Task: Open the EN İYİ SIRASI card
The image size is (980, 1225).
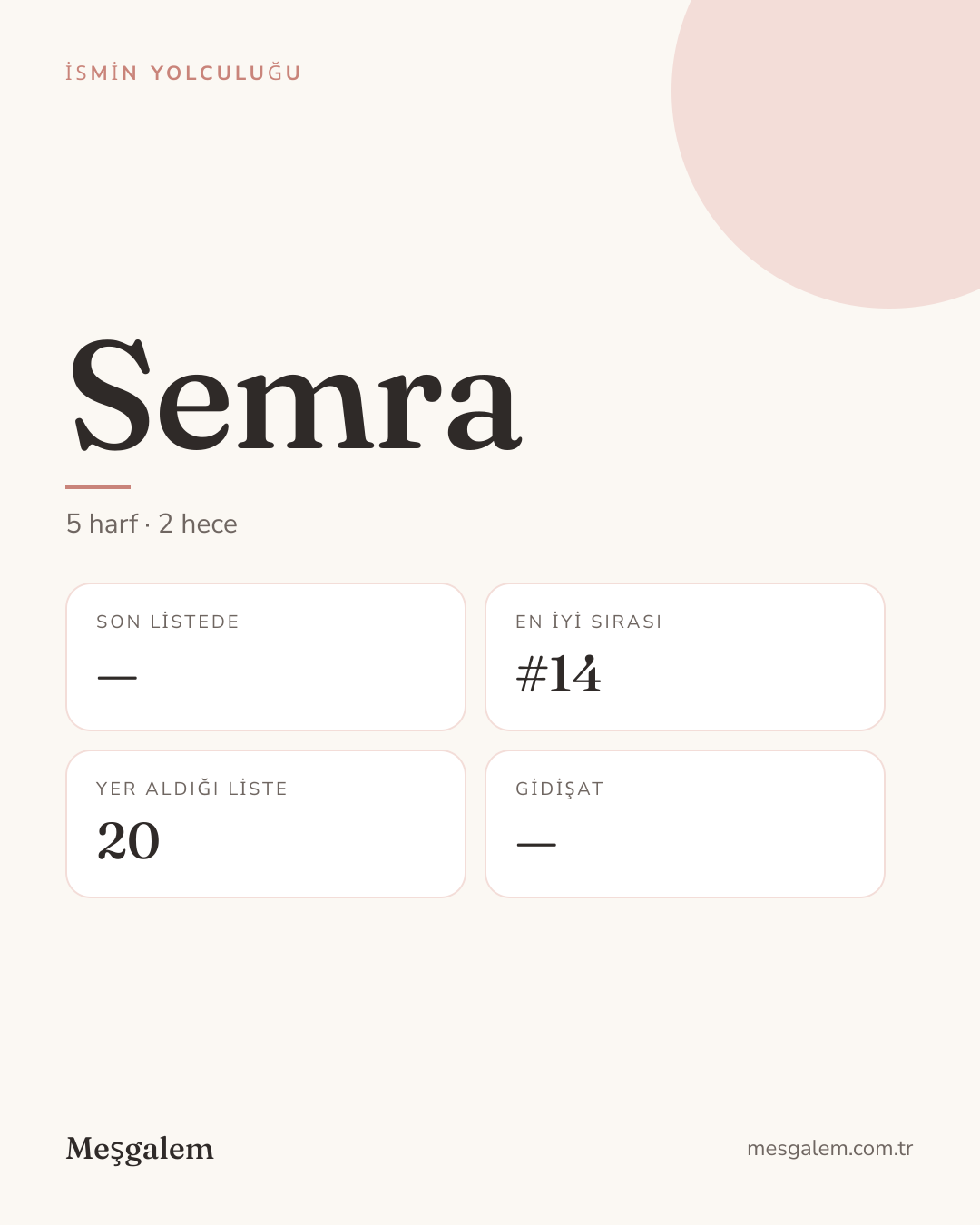Action: point(685,657)
